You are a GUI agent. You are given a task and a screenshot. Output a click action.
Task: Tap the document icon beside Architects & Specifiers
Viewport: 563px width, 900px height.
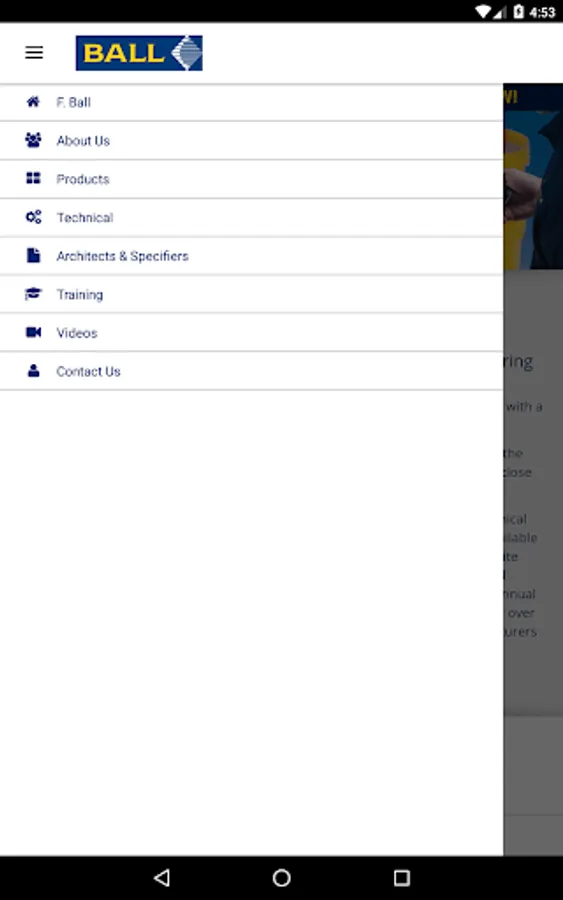tap(33, 255)
